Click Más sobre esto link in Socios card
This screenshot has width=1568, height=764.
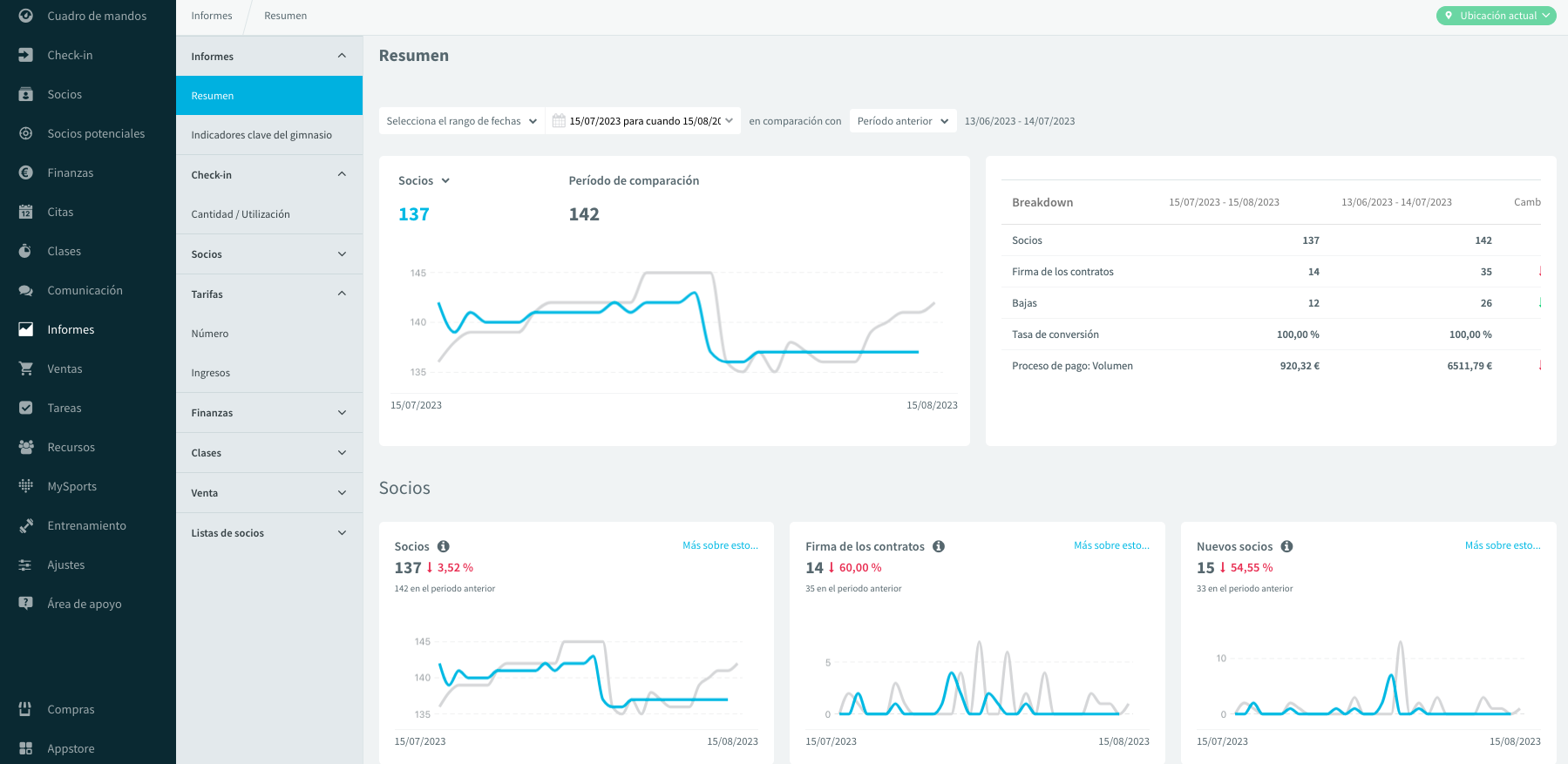click(720, 545)
